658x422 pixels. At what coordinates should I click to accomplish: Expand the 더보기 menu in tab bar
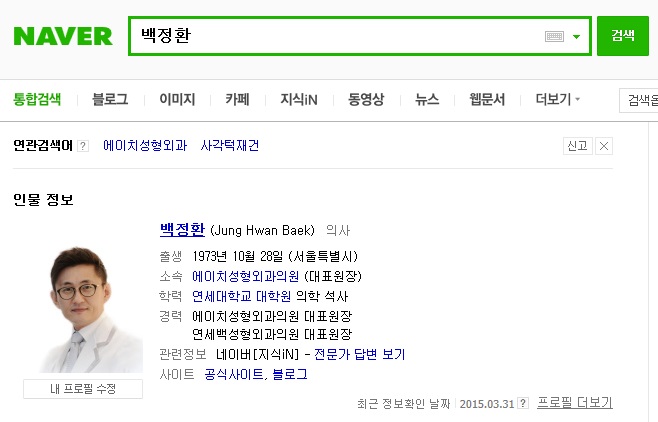pyautogui.click(x=557, y=99)
